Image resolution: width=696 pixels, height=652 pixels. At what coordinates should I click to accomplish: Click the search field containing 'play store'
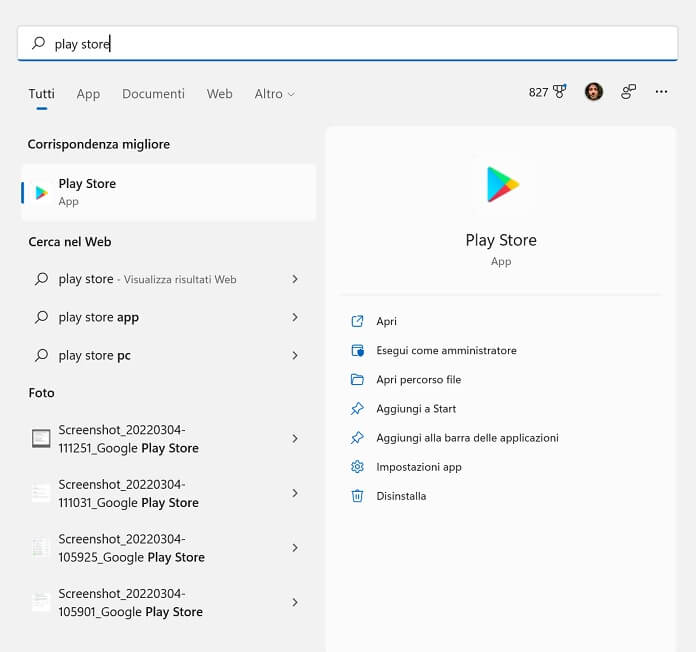tap(348, 43)
